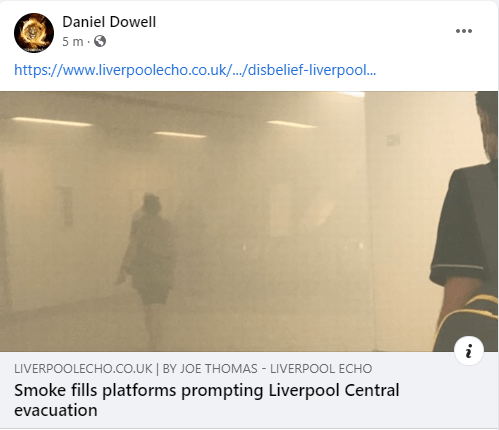Click the Daniel Dowell author name

pyautogui.click(x=109, y=22)
